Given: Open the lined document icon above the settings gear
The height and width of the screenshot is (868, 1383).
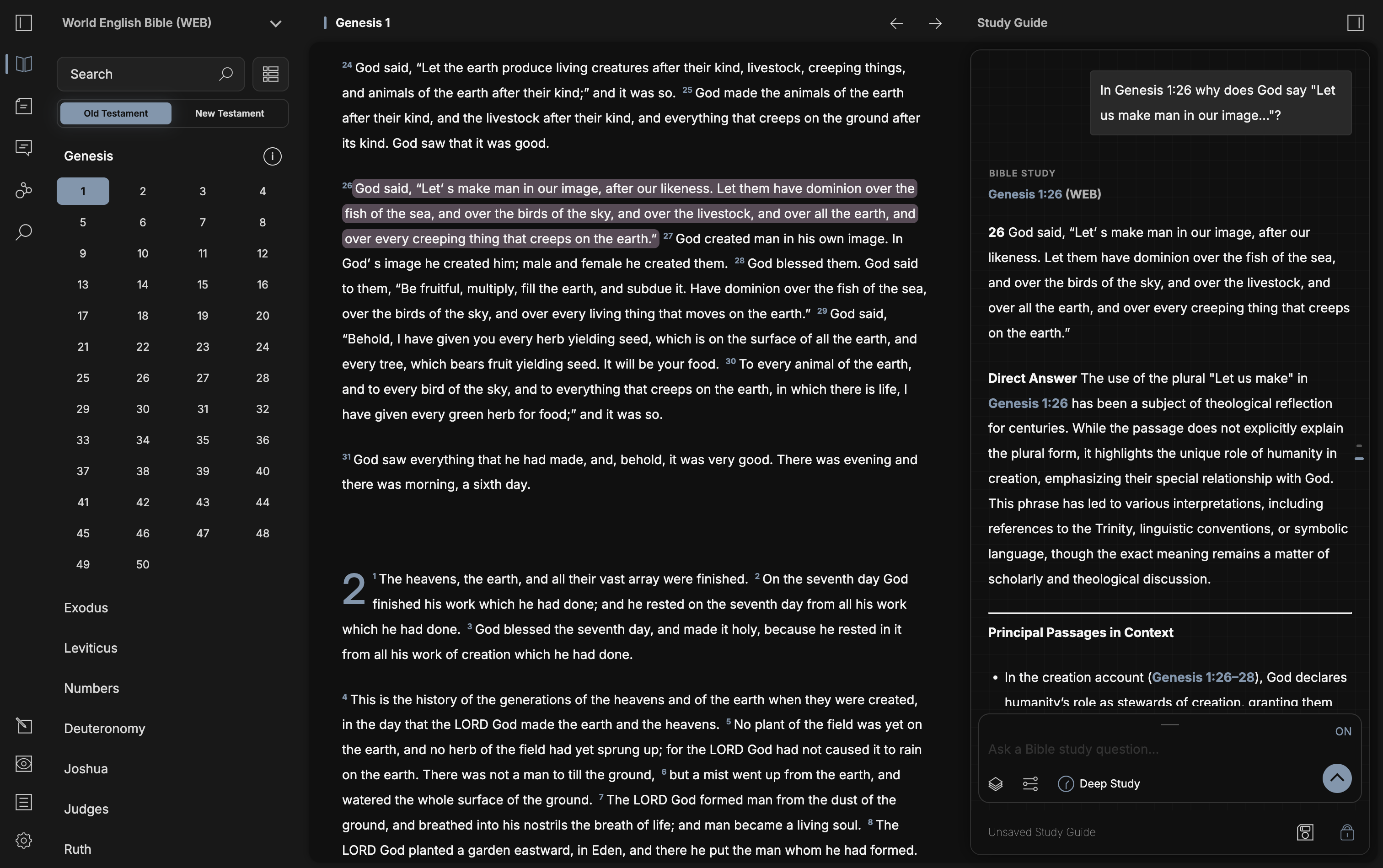Looking at the screenshot, I should (23, 802).
